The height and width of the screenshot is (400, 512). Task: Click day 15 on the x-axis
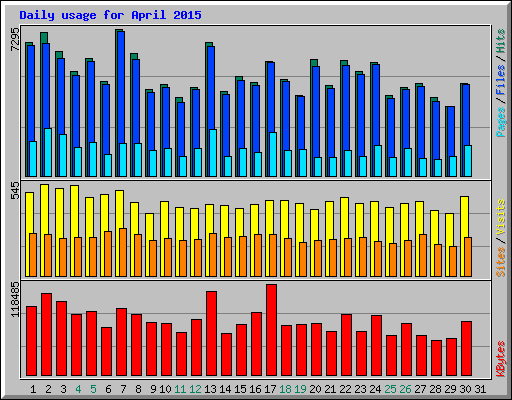tap(240, 389)
